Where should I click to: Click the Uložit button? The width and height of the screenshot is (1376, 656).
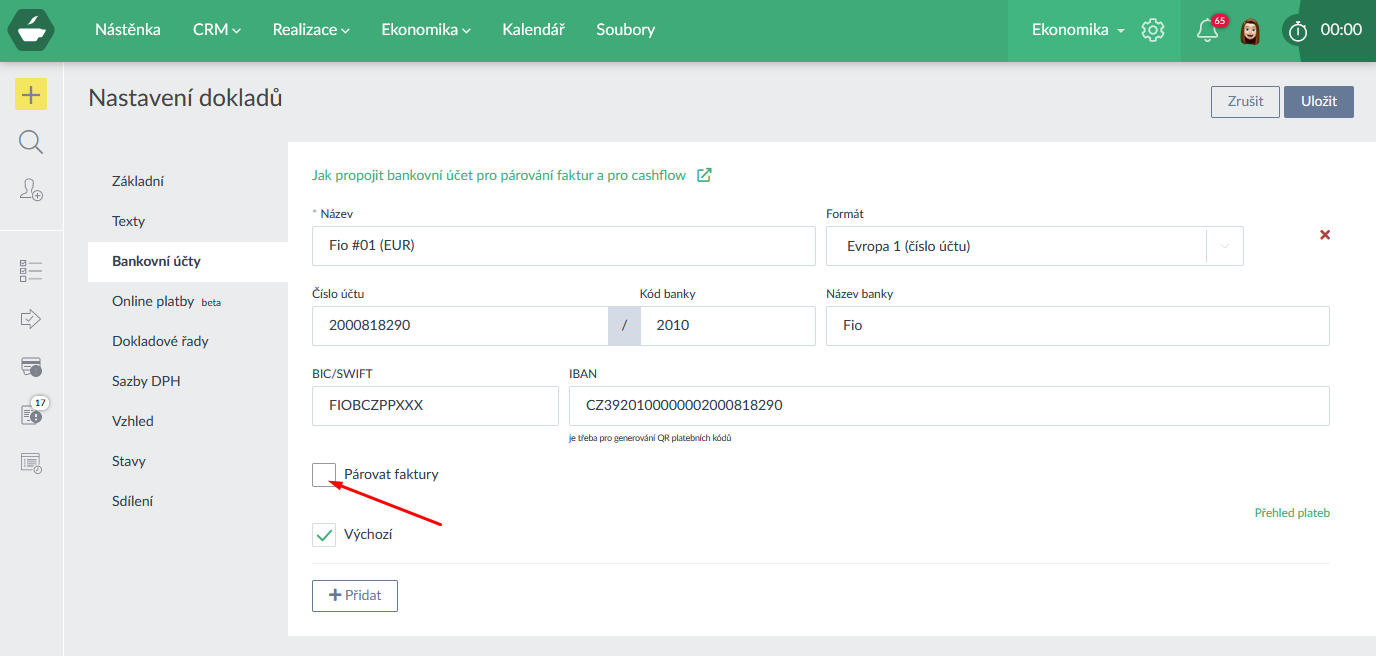1318,102
